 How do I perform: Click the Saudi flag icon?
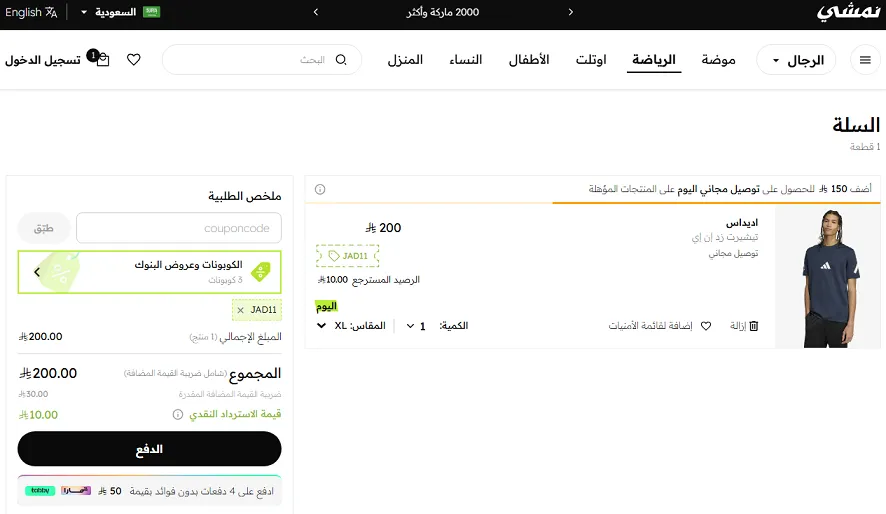151,12
